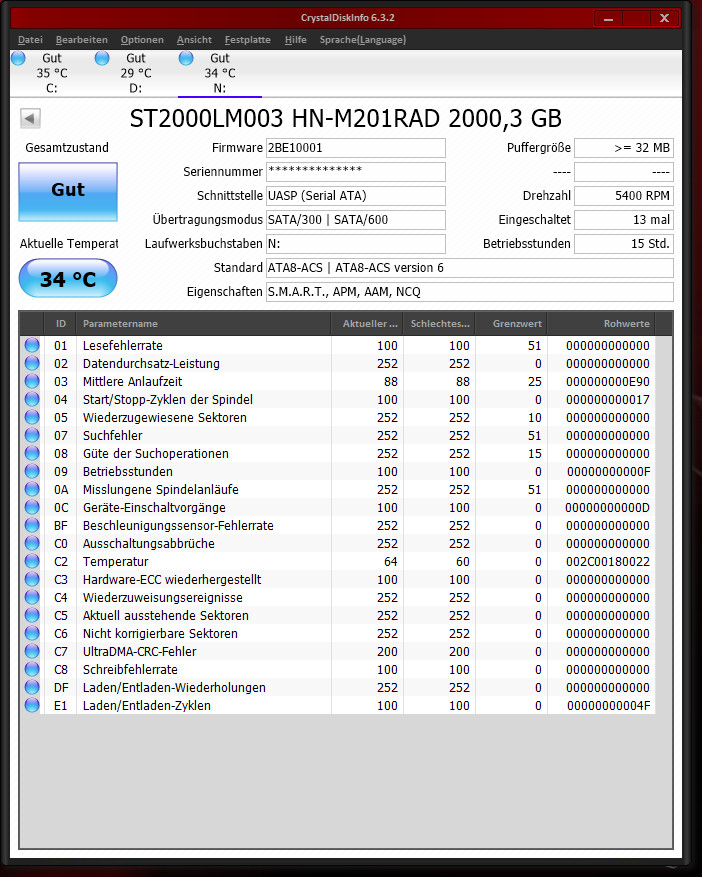Select the Temperatur raw value 002C00180022
The height and width of the screenshot is (877, 702).
[x=607, y=562]
